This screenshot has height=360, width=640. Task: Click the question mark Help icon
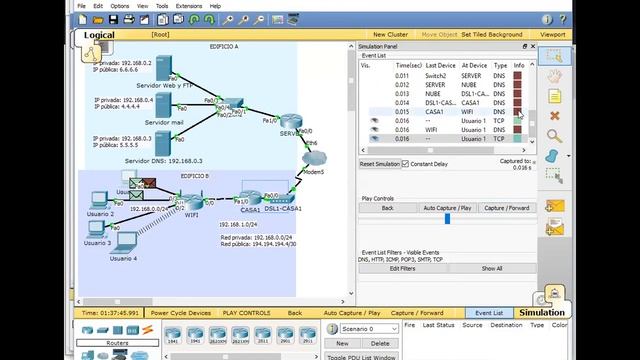(x=563, y=19)
